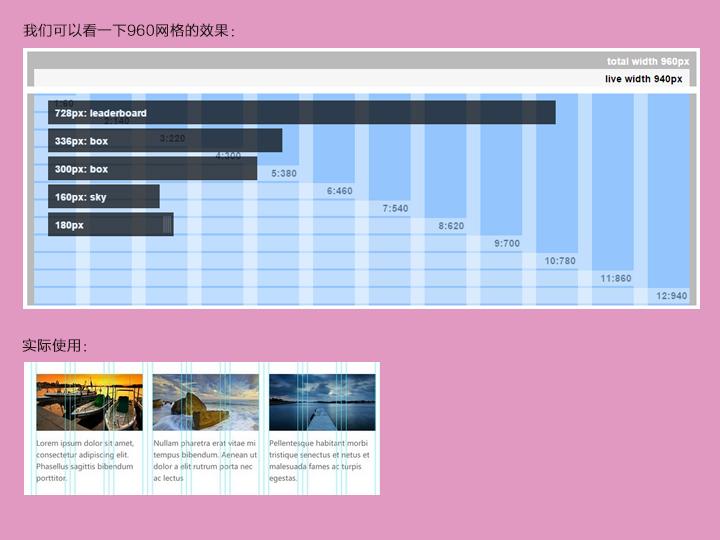Click the '12:940' column label

click(x=672, y=296)
